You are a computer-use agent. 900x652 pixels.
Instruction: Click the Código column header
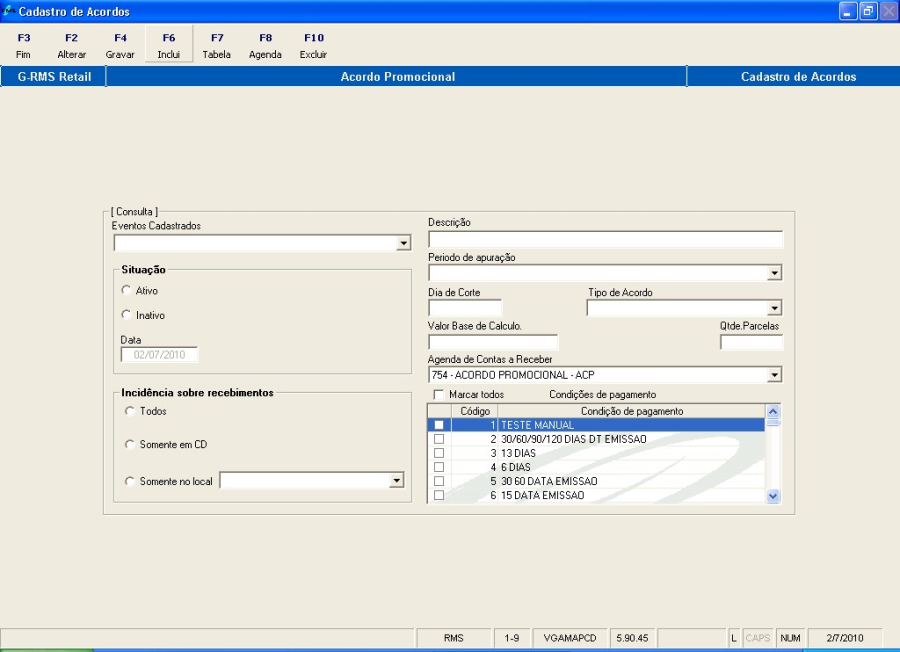click(x=475, y=411)
